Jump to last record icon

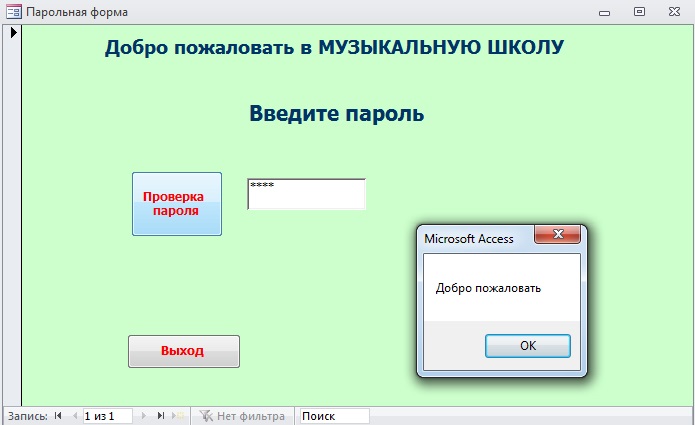coord(161,416)
